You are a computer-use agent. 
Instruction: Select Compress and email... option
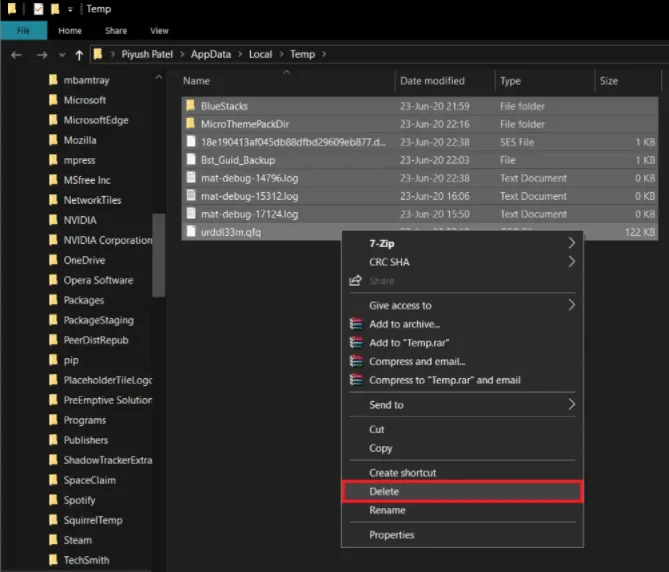coord(462,361)
